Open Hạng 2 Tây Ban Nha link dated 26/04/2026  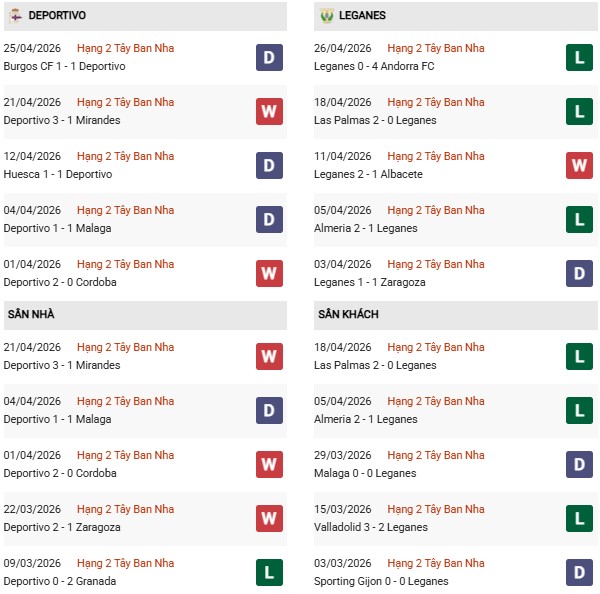point(435,48)
